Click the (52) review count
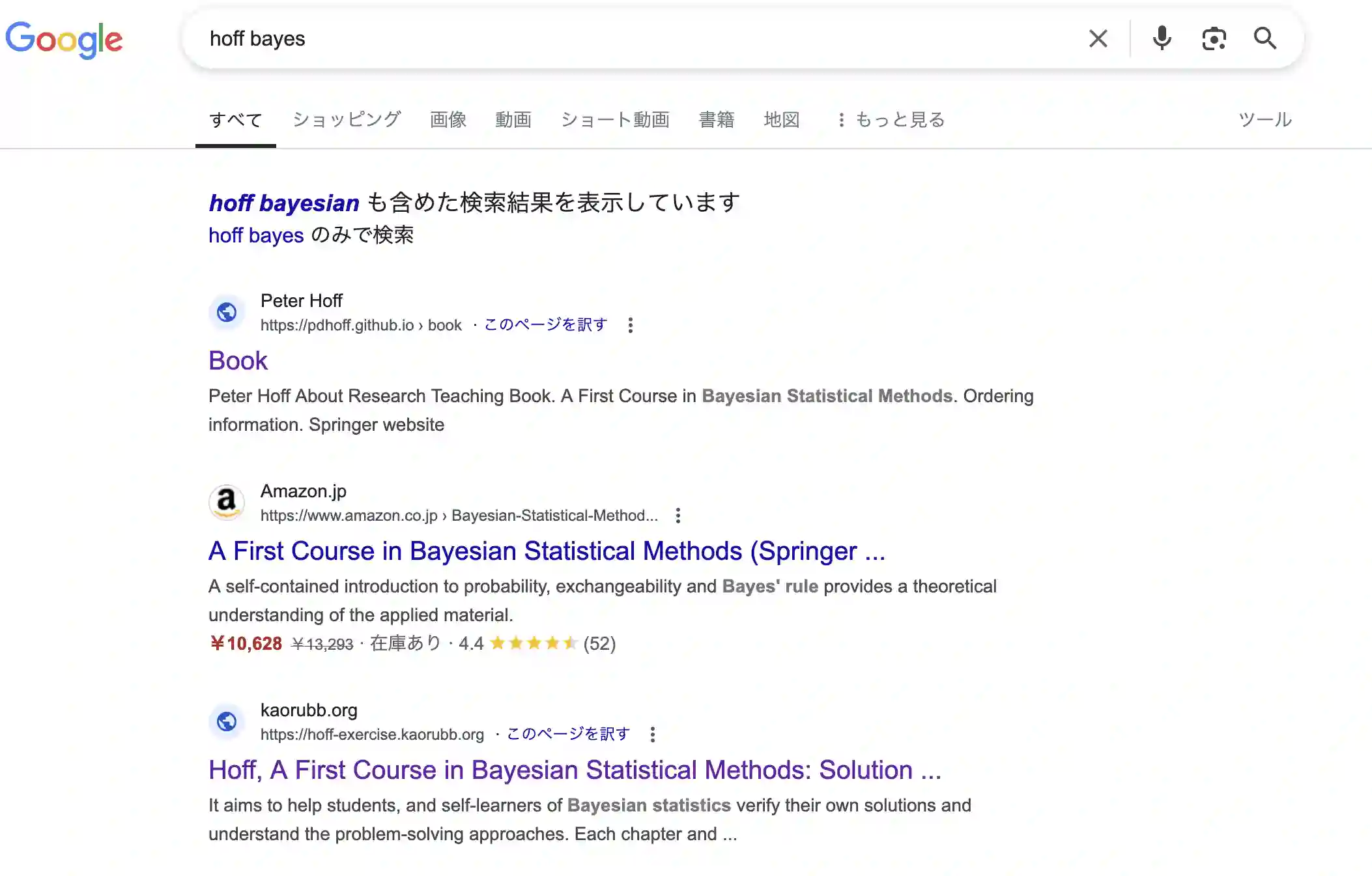Viewport: 1372px width, 876px height. point(599,643)
